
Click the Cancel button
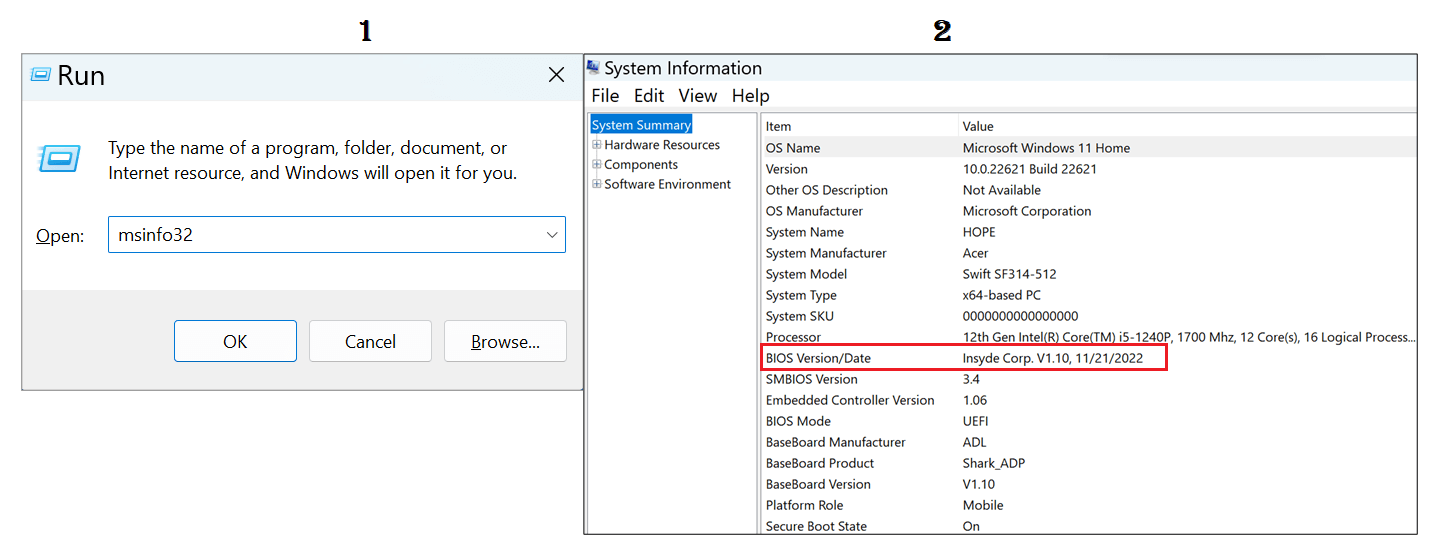click(370, 341)
